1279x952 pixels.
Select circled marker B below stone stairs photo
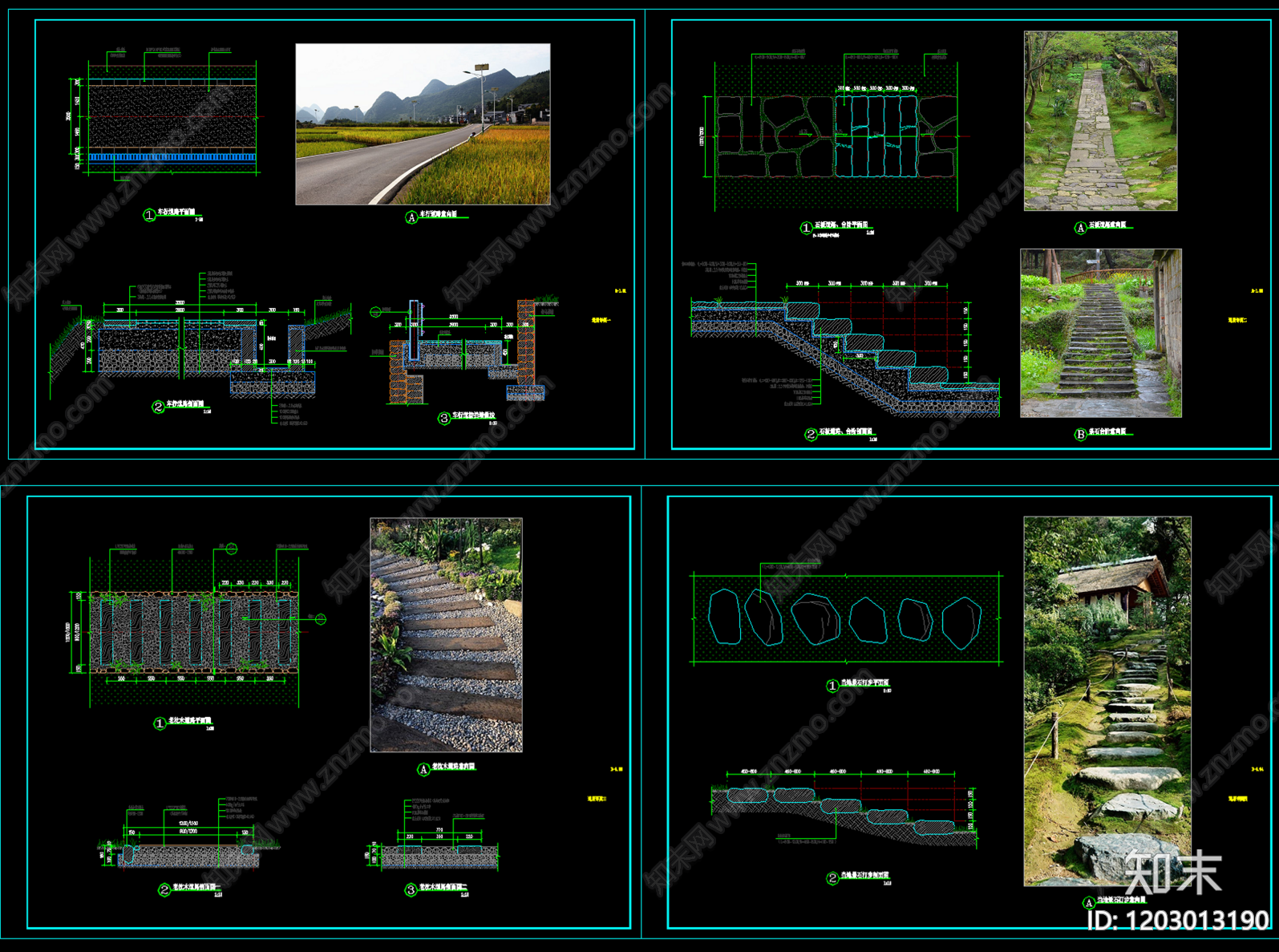click(x=1080, y=434)
